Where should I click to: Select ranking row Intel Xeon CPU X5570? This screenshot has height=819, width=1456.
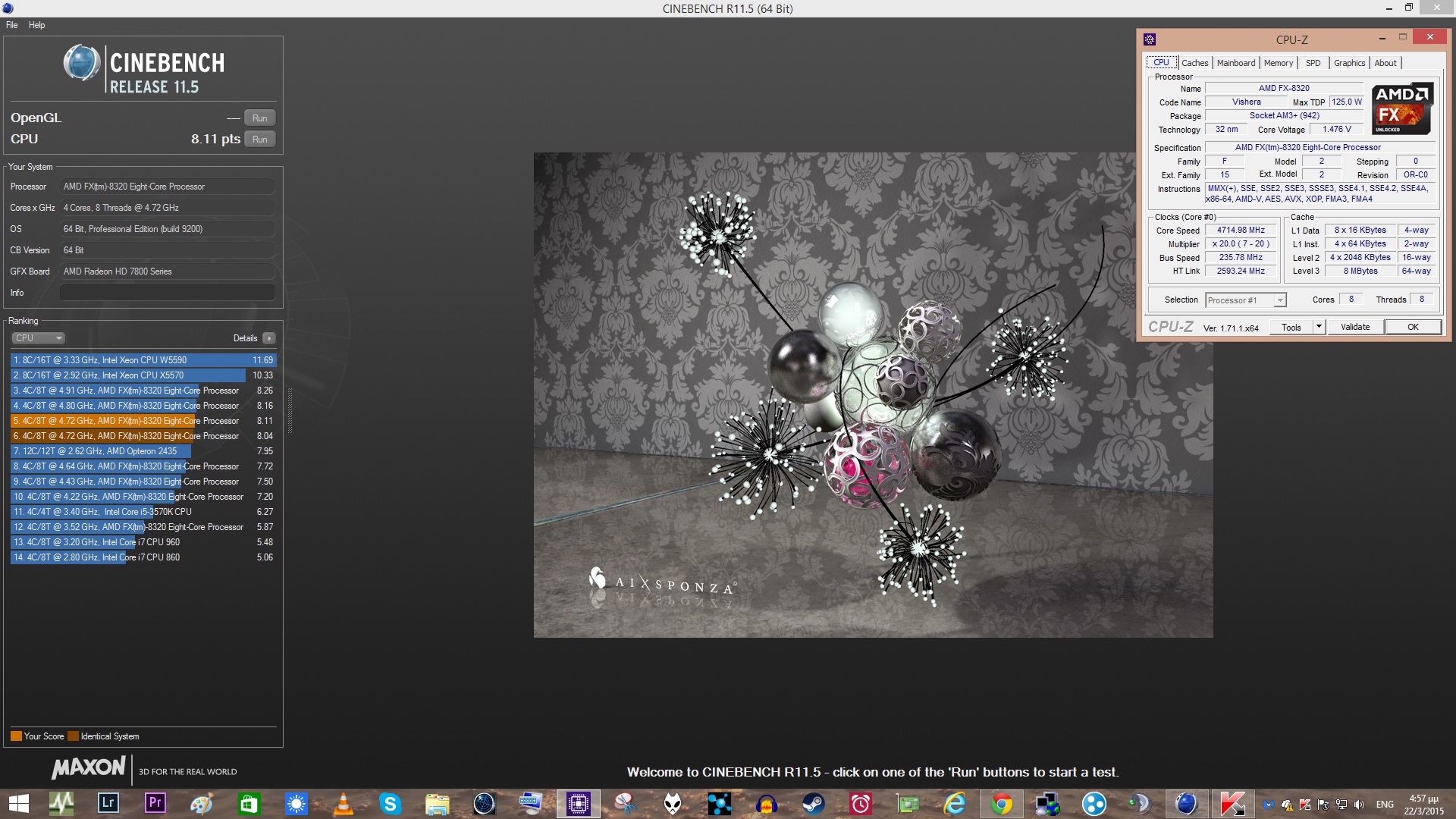[143, 375]
